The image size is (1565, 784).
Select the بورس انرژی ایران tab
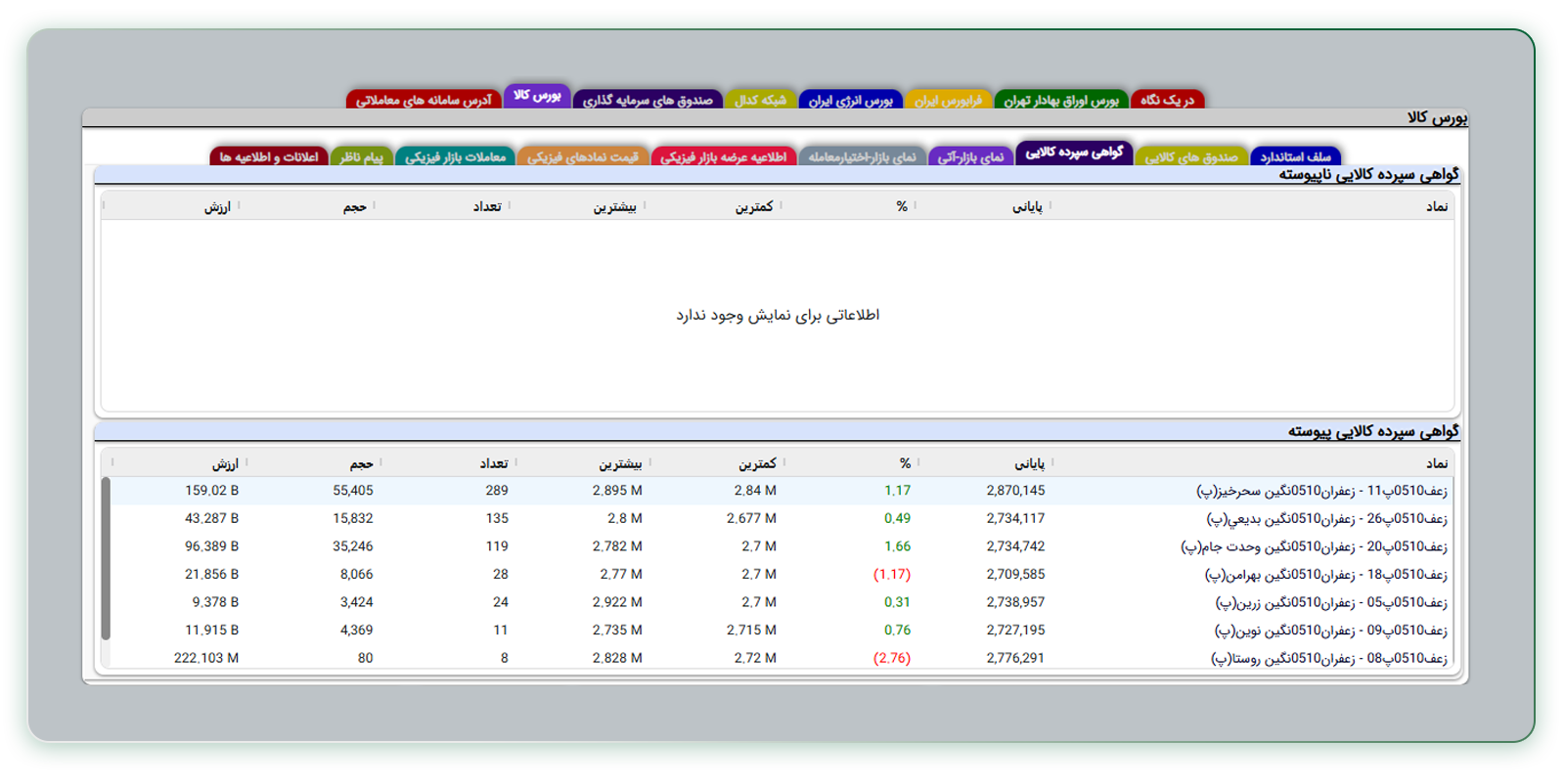click(x=850, y=100)
